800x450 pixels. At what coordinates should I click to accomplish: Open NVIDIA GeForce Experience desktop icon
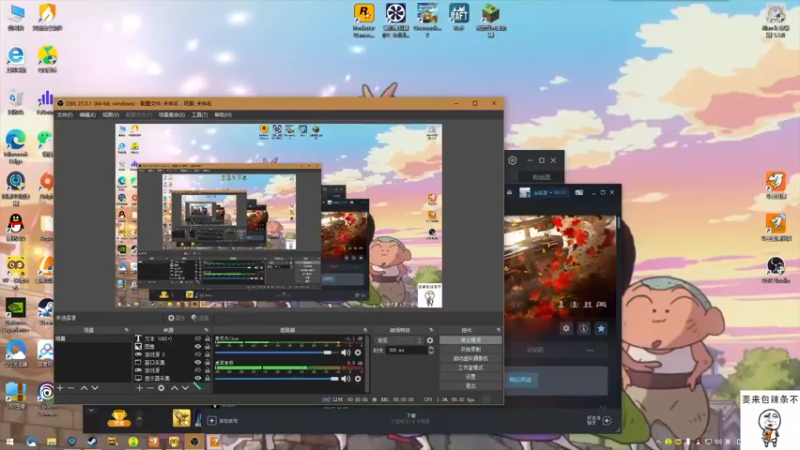[x=16, y=316]
